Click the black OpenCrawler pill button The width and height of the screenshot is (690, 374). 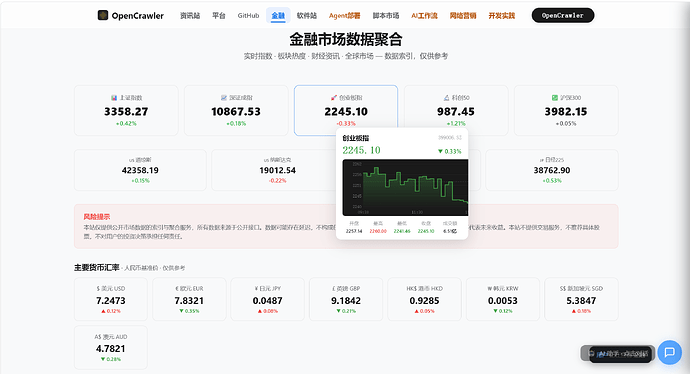coord(563,15)
